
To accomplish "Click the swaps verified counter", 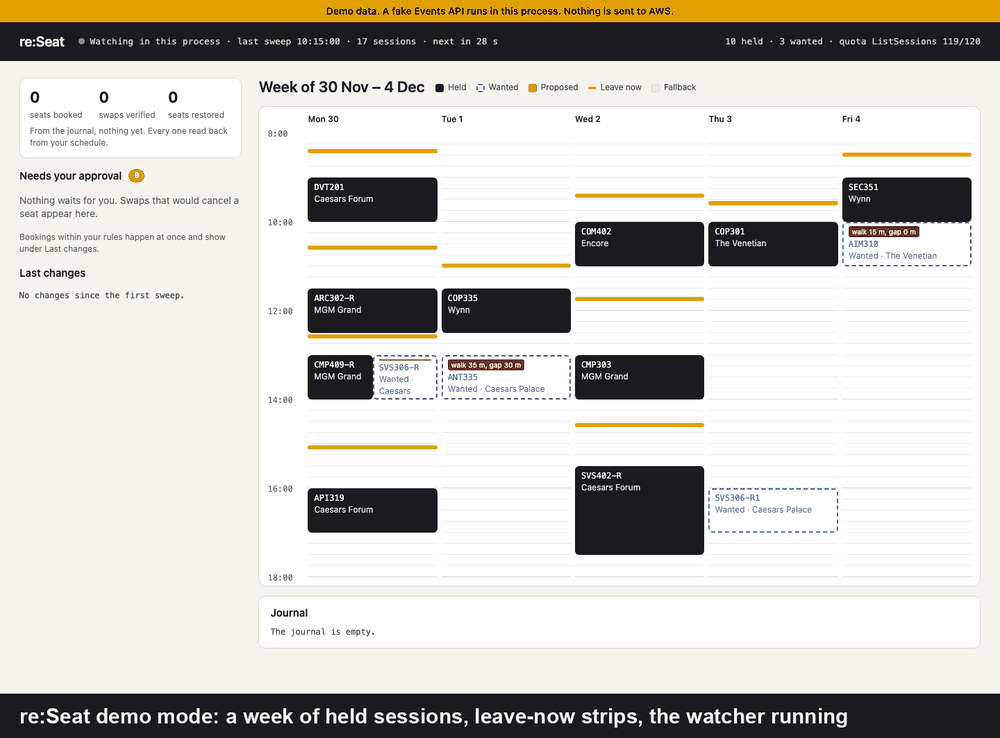I will 127,105.
